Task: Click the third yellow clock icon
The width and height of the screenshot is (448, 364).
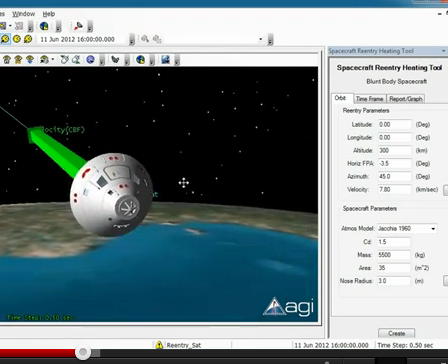Action: pos(28,39)
